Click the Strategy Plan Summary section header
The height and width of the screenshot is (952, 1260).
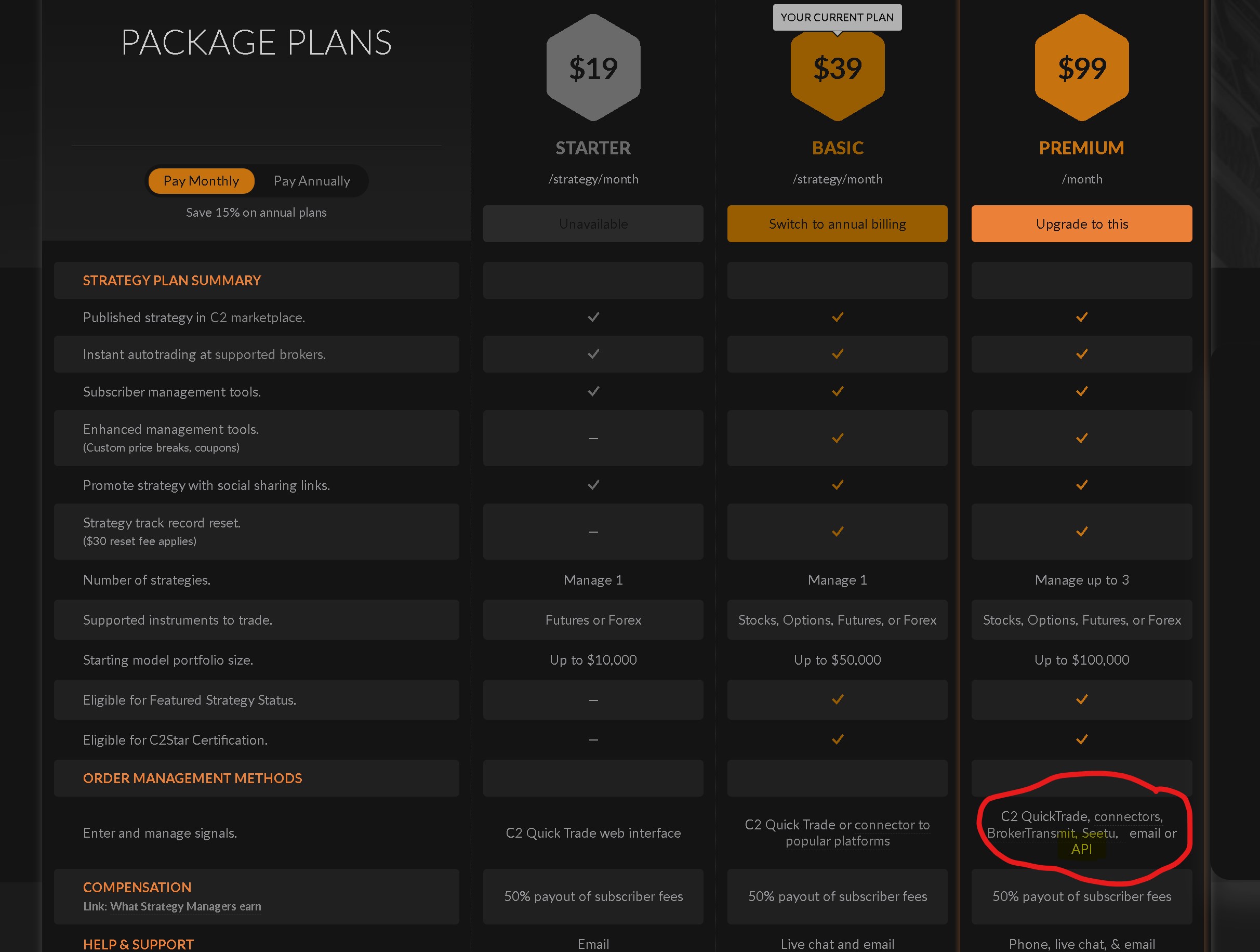coord(171,280)
